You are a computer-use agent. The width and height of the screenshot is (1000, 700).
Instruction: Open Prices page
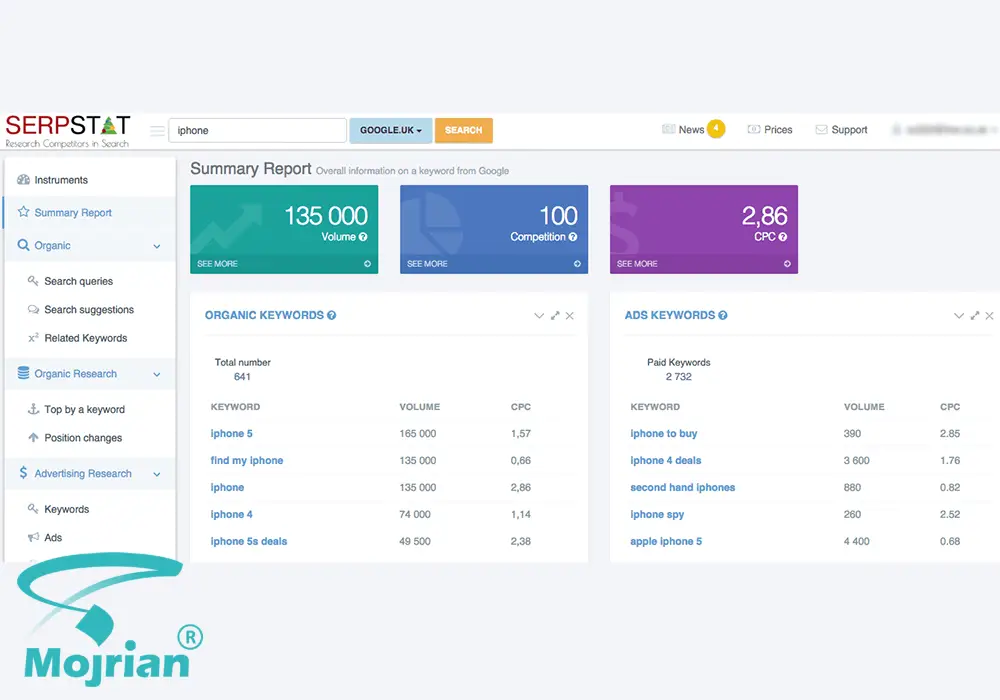(x=778, y=129)
